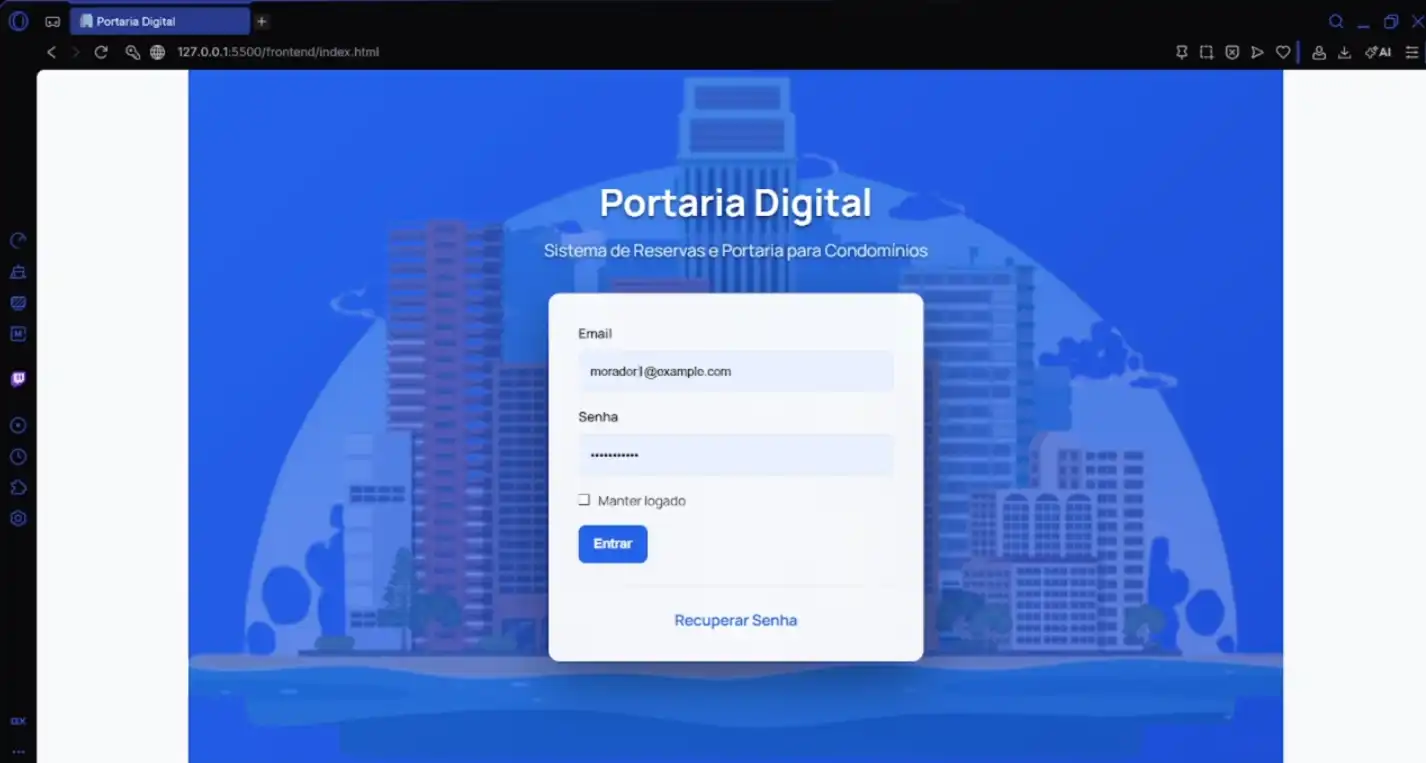Open the profile account icon
1426x763 pixels.
(1319, 52)
